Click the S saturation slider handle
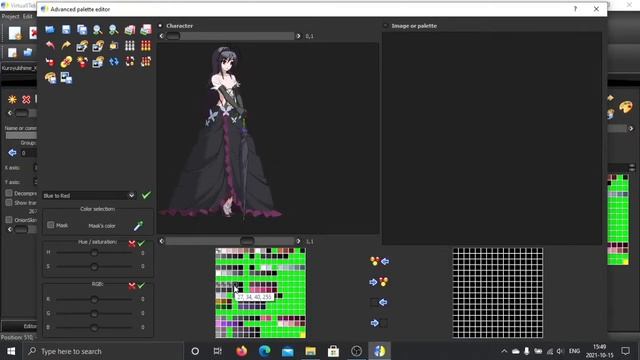640x360 pixels. click(x=94, y=267)
